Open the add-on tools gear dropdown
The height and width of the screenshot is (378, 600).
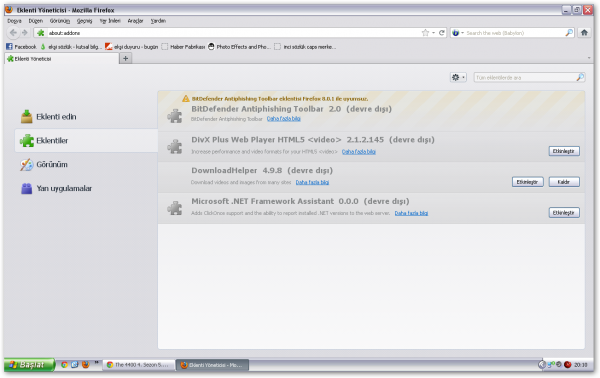tap(458, 77)
